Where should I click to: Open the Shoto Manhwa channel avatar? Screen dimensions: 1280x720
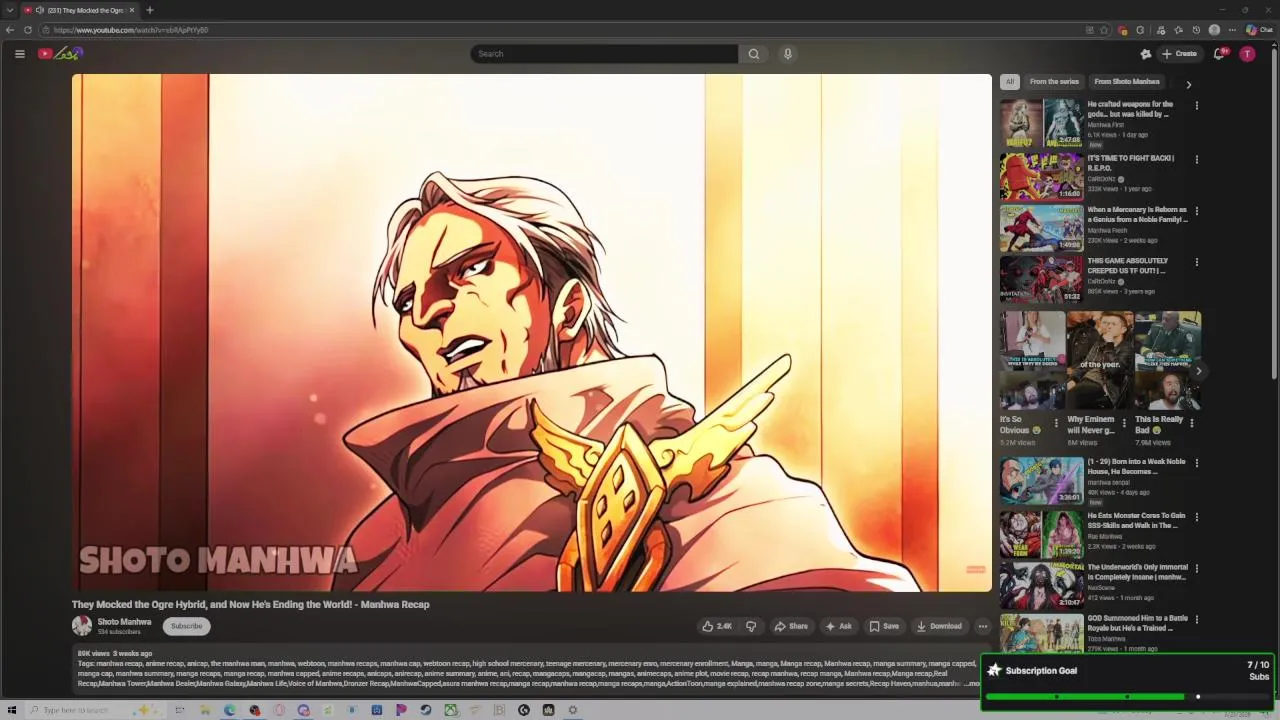tap(82, 626)
